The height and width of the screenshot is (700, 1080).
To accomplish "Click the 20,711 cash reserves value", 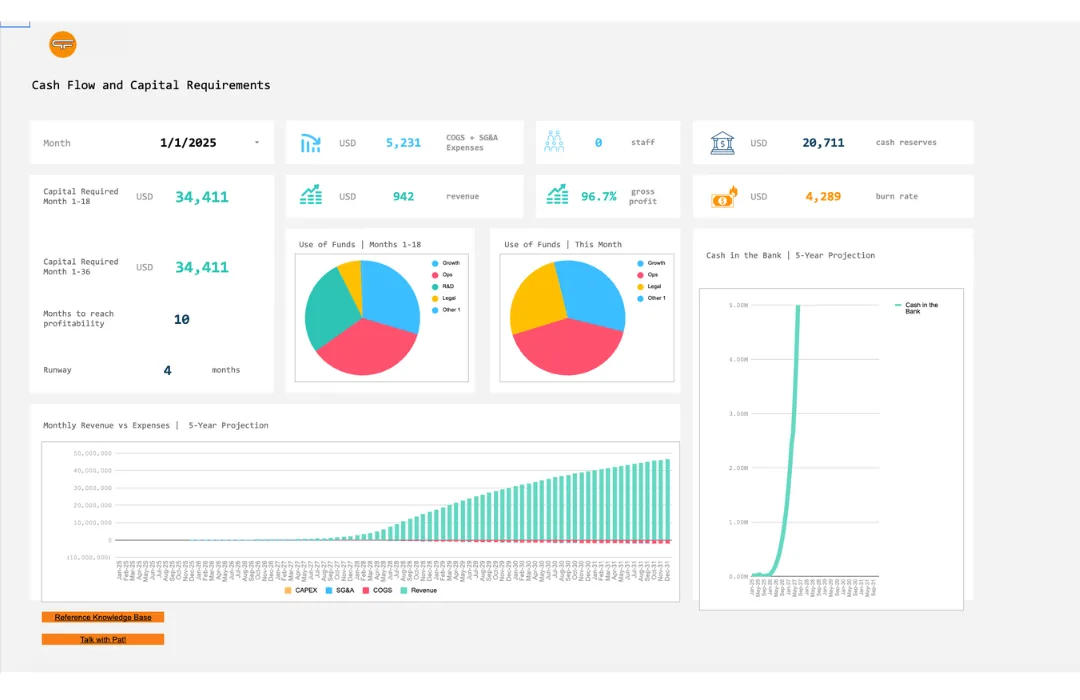I will tap(823, 143).
